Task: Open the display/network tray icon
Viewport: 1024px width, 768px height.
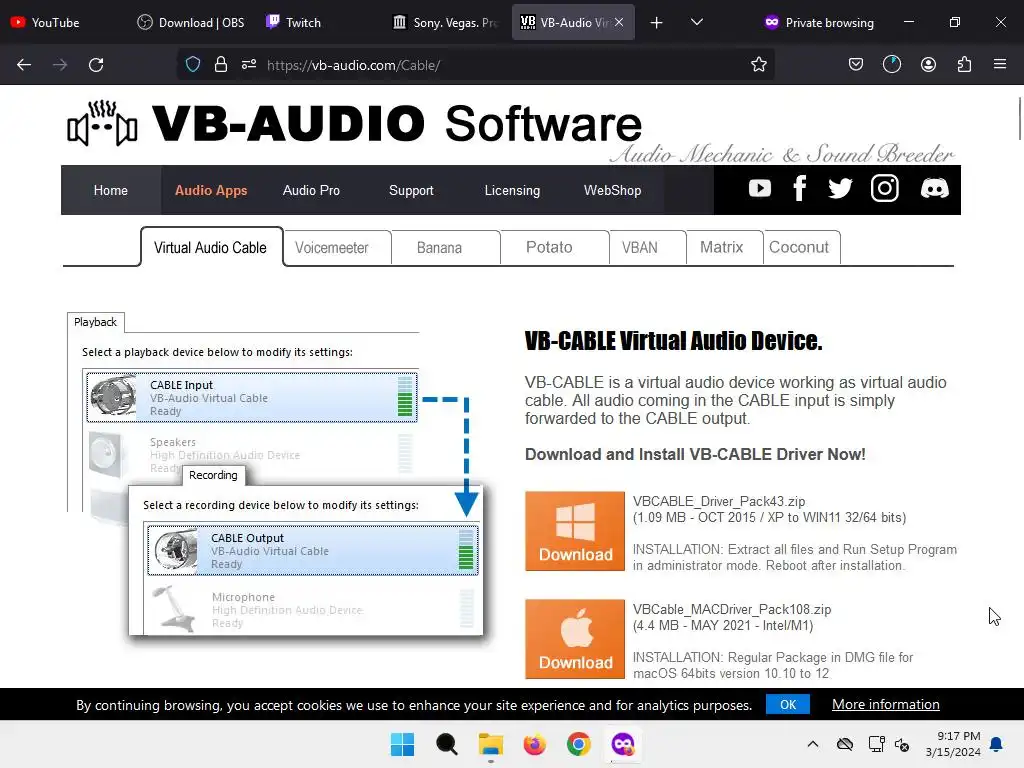Action: tap(876, 744)
